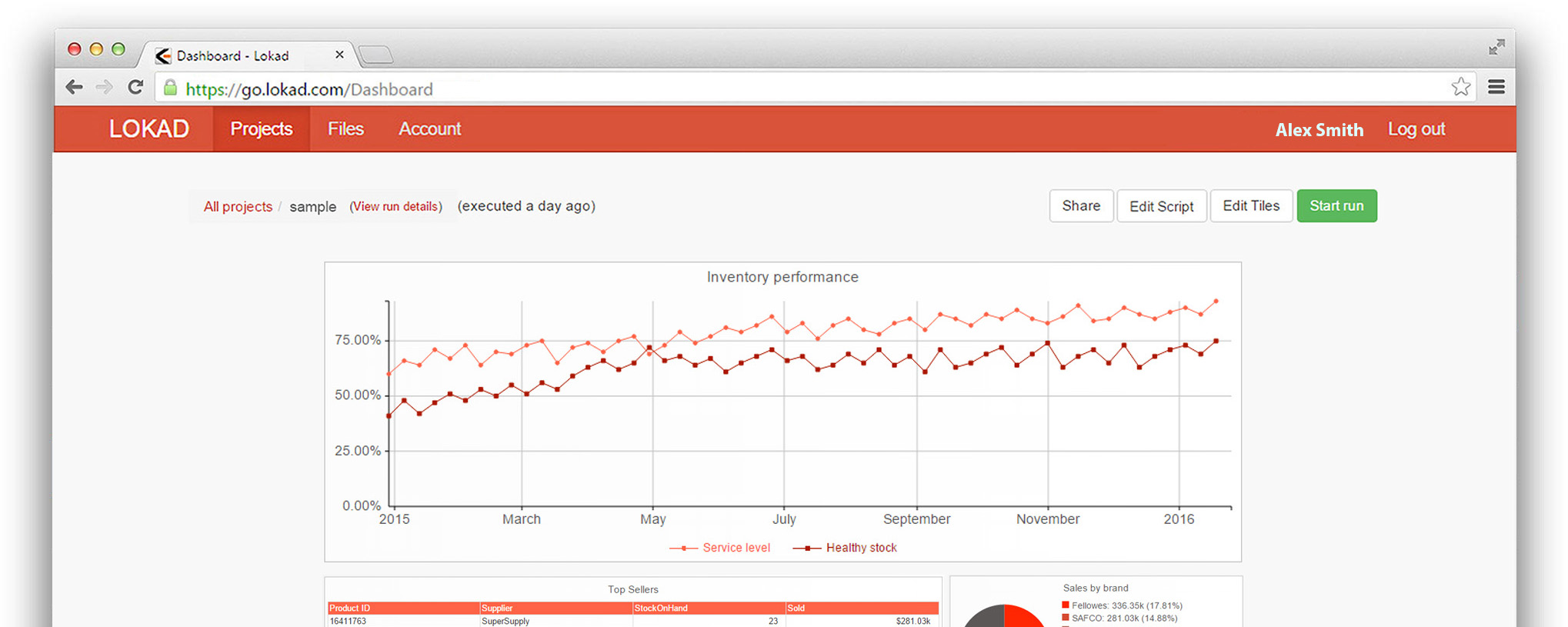This screenshot has width=1568, height=627.
Task: Click the 2015 axis label
Action: pyautogui.click(x=394, y=519)
